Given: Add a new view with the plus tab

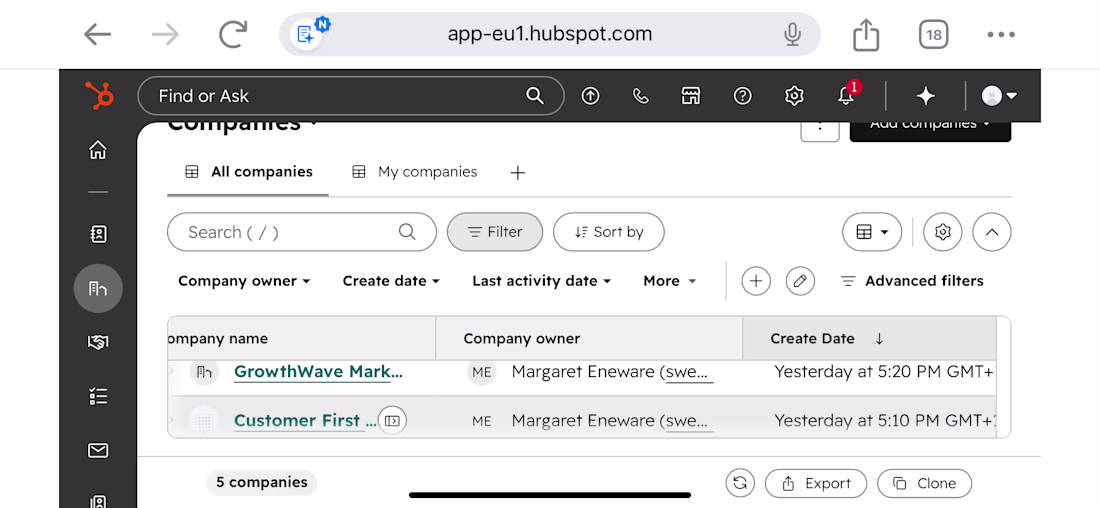Looking at the screenshot, I should (518, 173).
